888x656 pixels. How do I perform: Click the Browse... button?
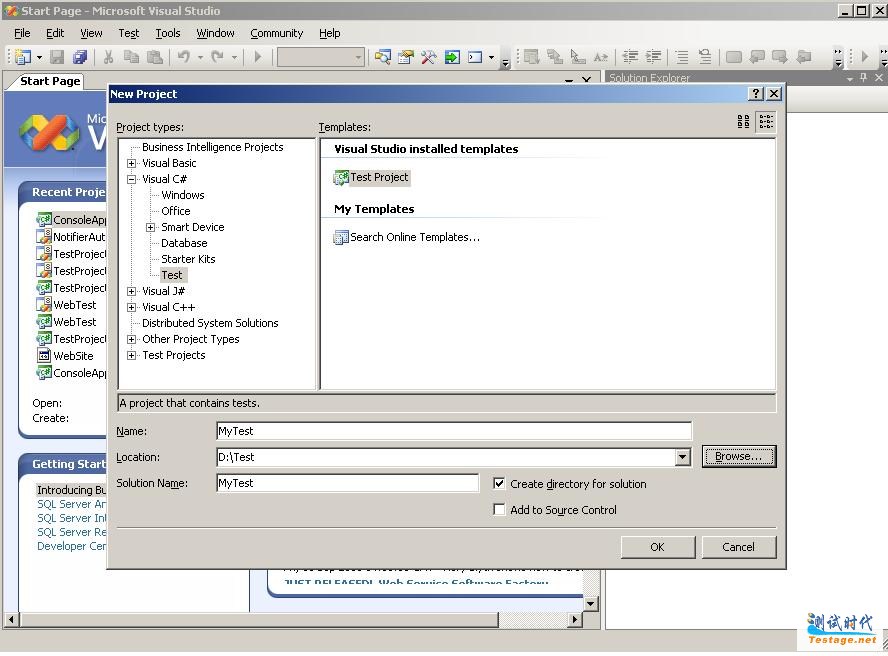tap(738, 457)
